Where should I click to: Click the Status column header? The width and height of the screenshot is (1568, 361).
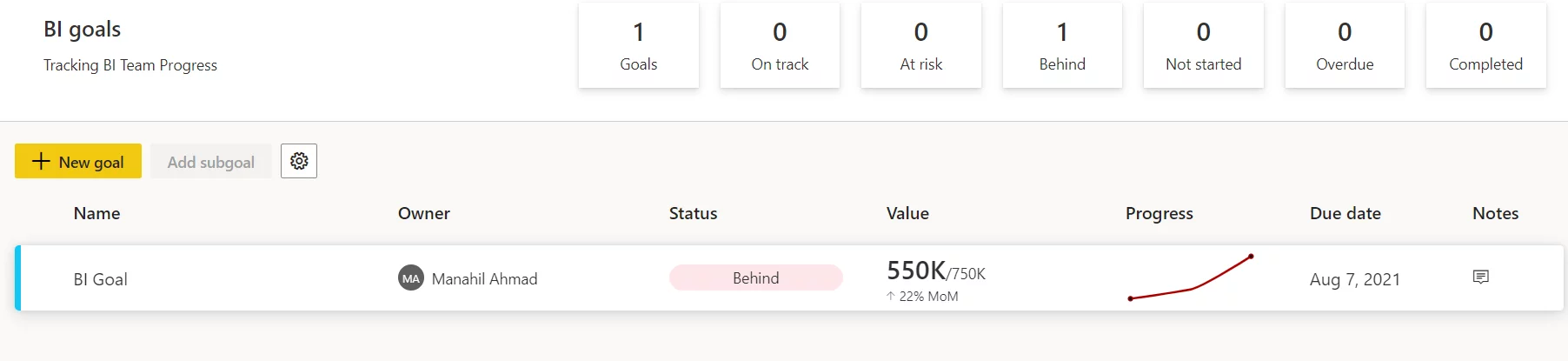(694, 213)
